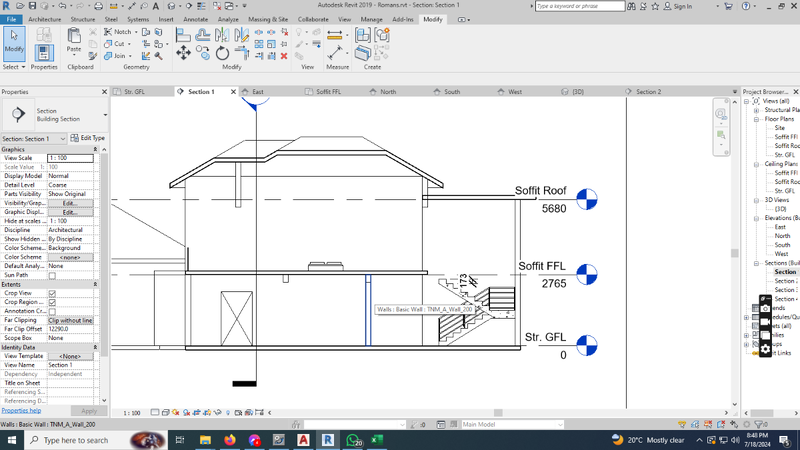800x450 pixels.
Task: Click the Move tool icon
Action: 183,54
